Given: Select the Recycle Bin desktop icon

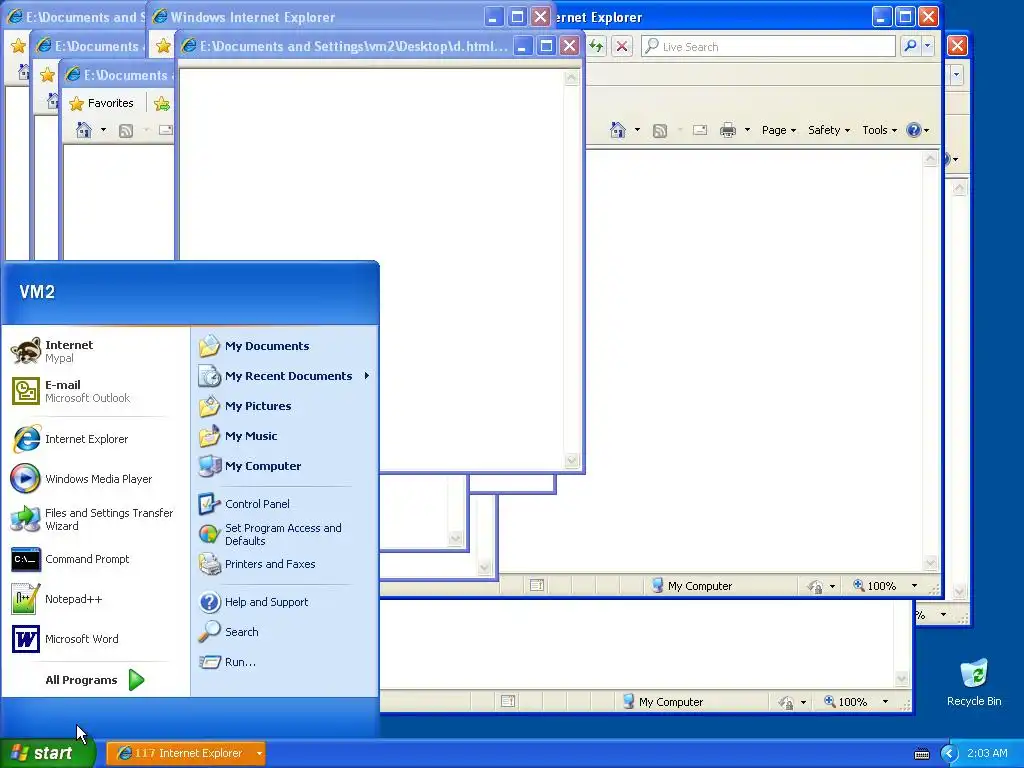Looking at the screenshot, I should pyautogui.click(x=974, y=683).
